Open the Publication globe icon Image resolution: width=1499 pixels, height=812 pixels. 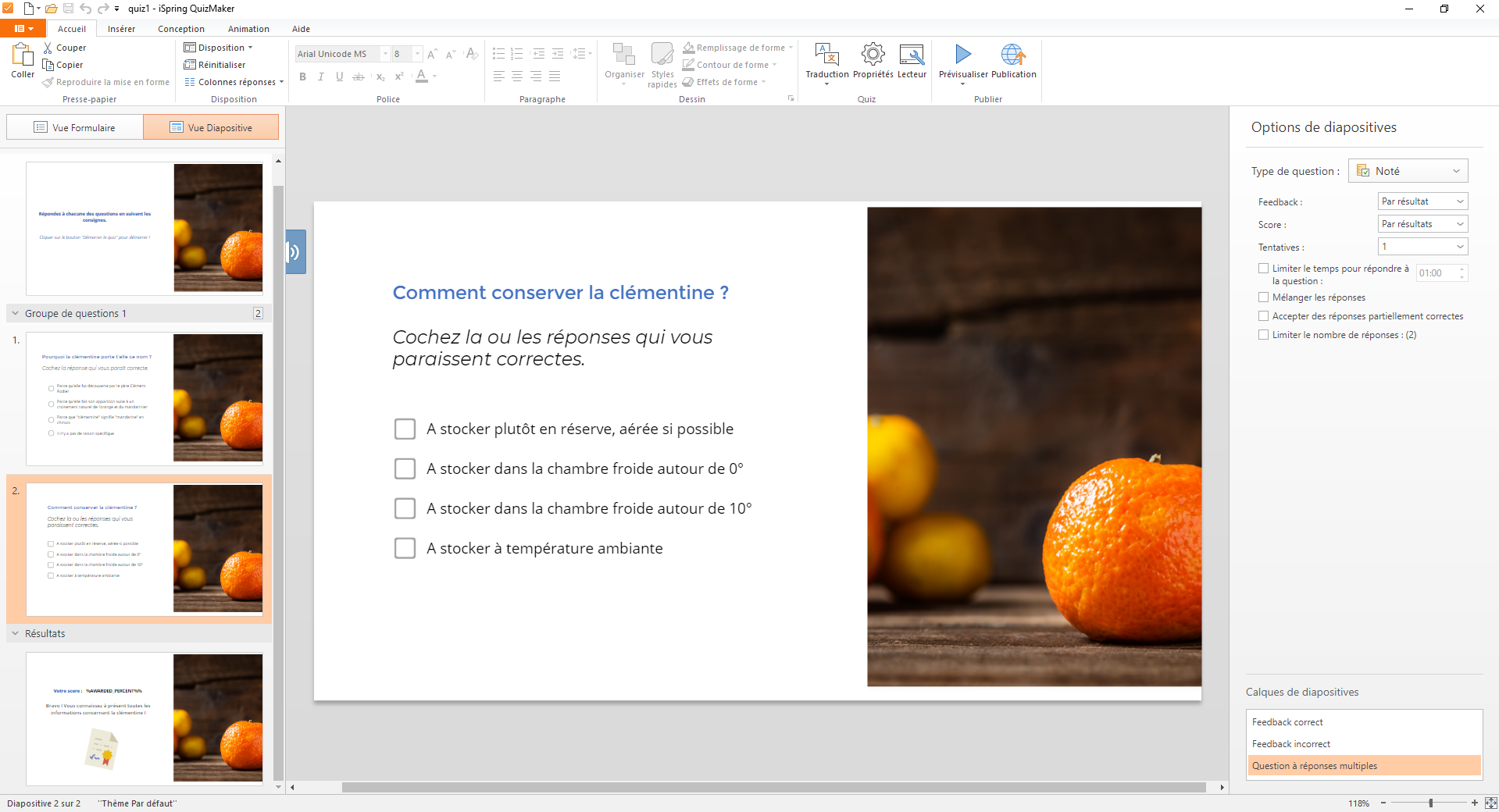click(x=1013, y=55)
